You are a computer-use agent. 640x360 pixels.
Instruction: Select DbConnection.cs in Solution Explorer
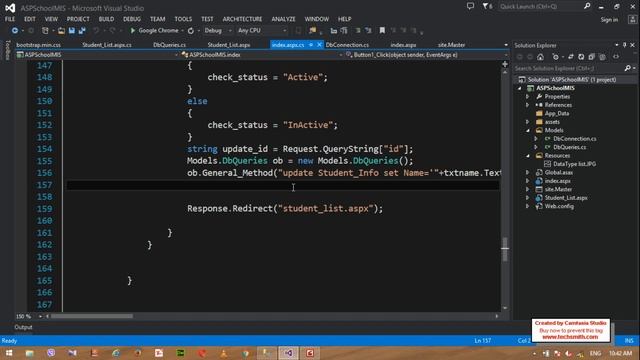click(575, 139)
